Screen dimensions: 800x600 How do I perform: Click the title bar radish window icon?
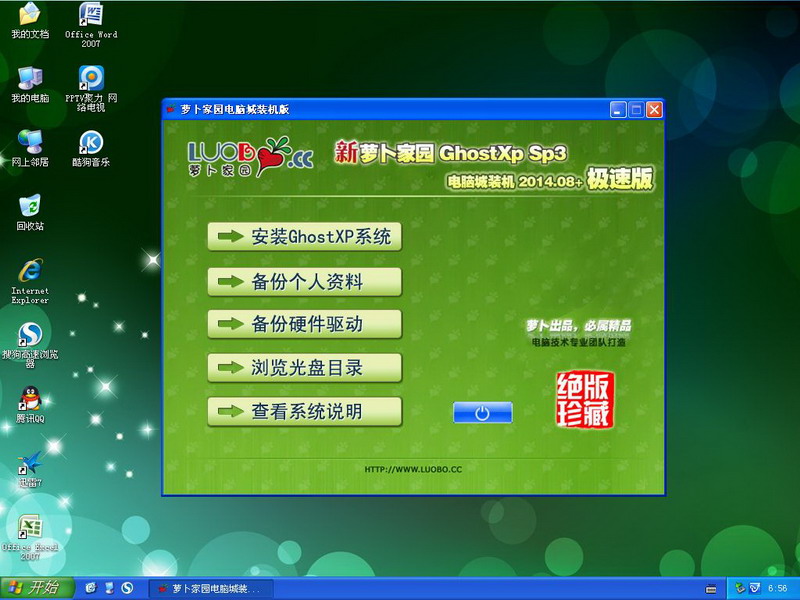(x=171, y=109)
